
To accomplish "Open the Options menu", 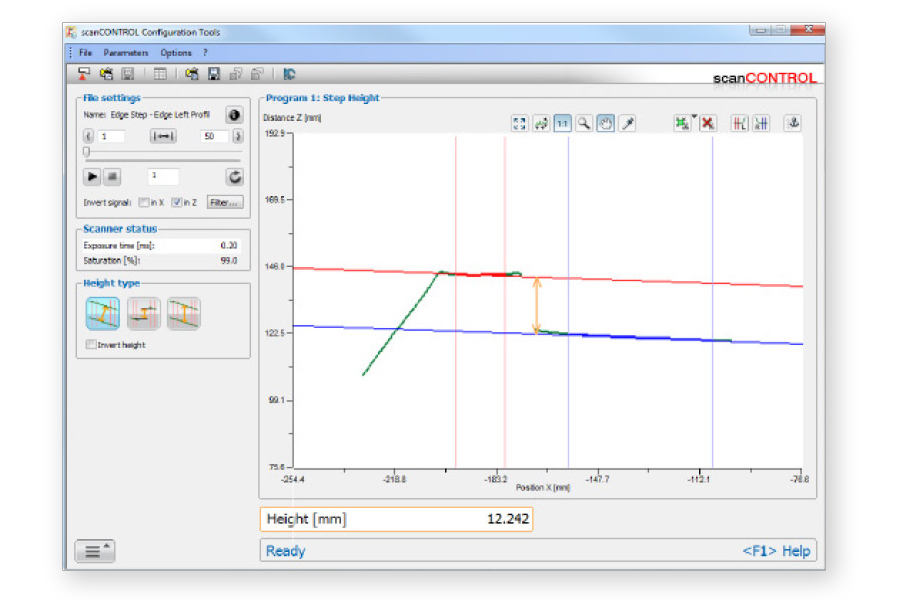I will click(x=176, y=52).
